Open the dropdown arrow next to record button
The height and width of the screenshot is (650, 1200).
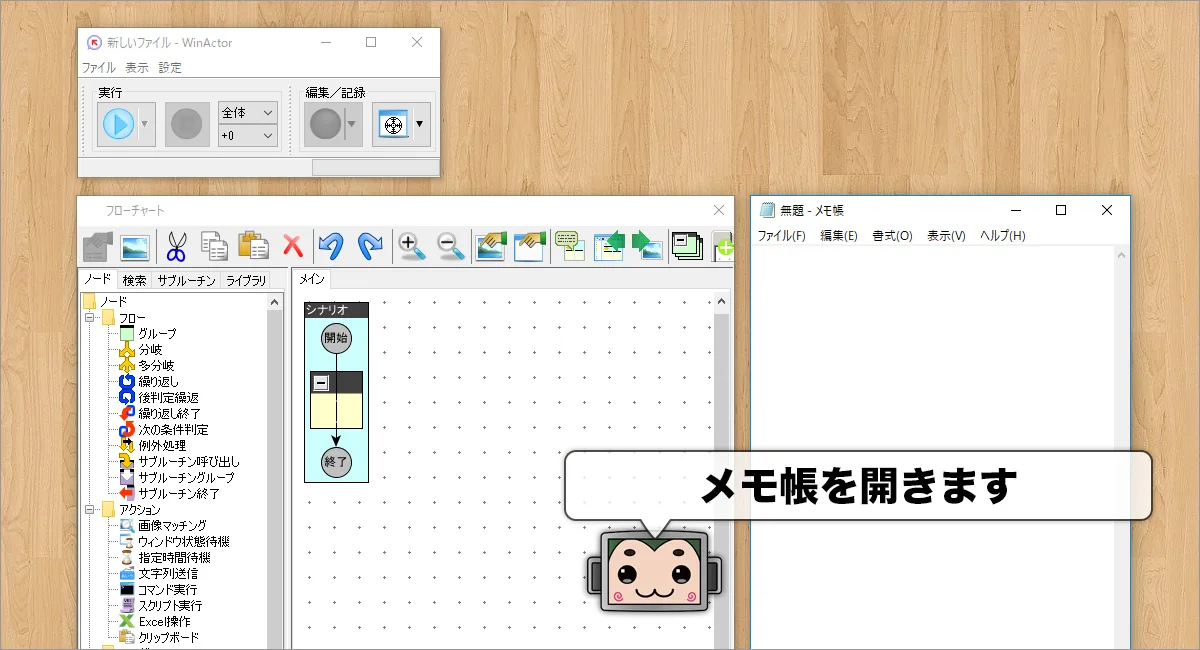click(352, 124)
